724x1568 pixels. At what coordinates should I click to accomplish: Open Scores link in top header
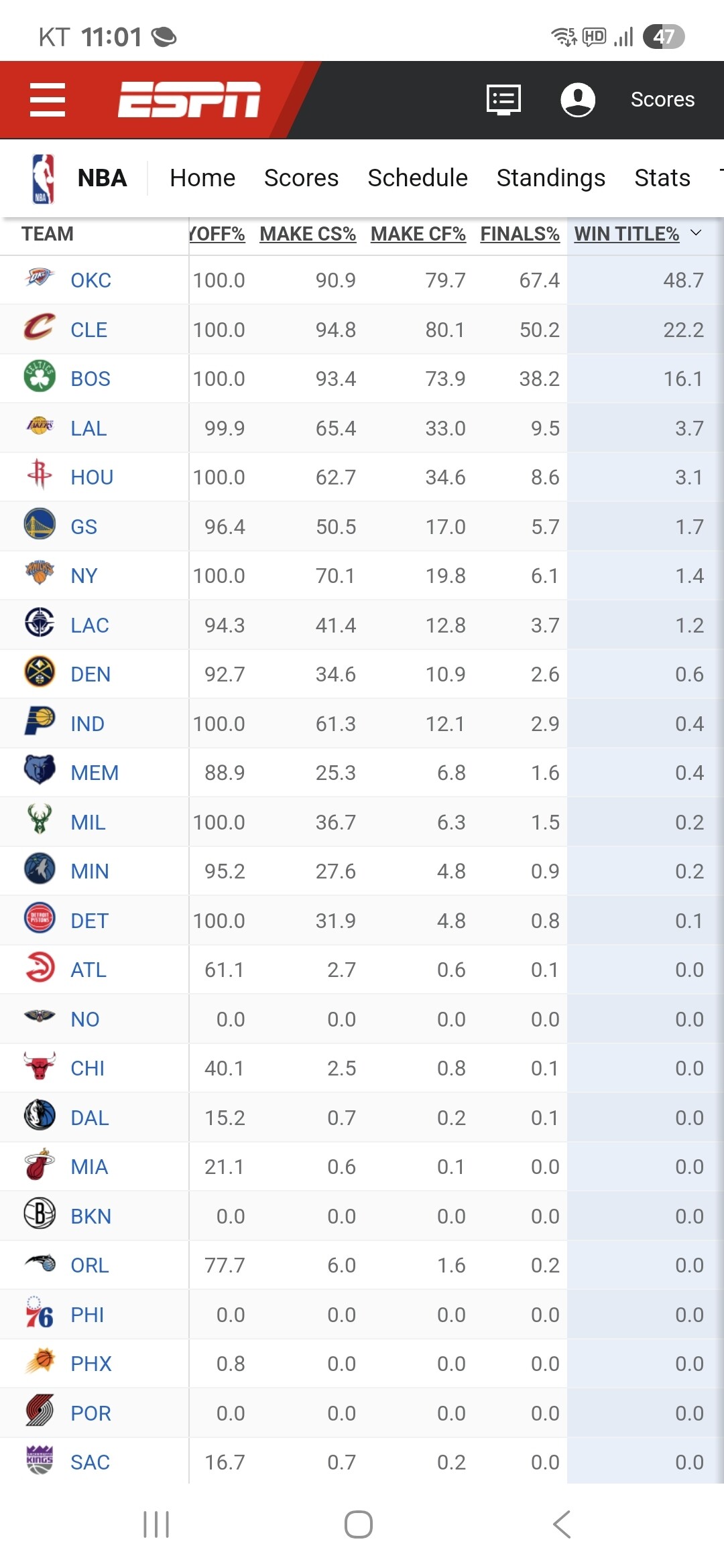(662, 100)
